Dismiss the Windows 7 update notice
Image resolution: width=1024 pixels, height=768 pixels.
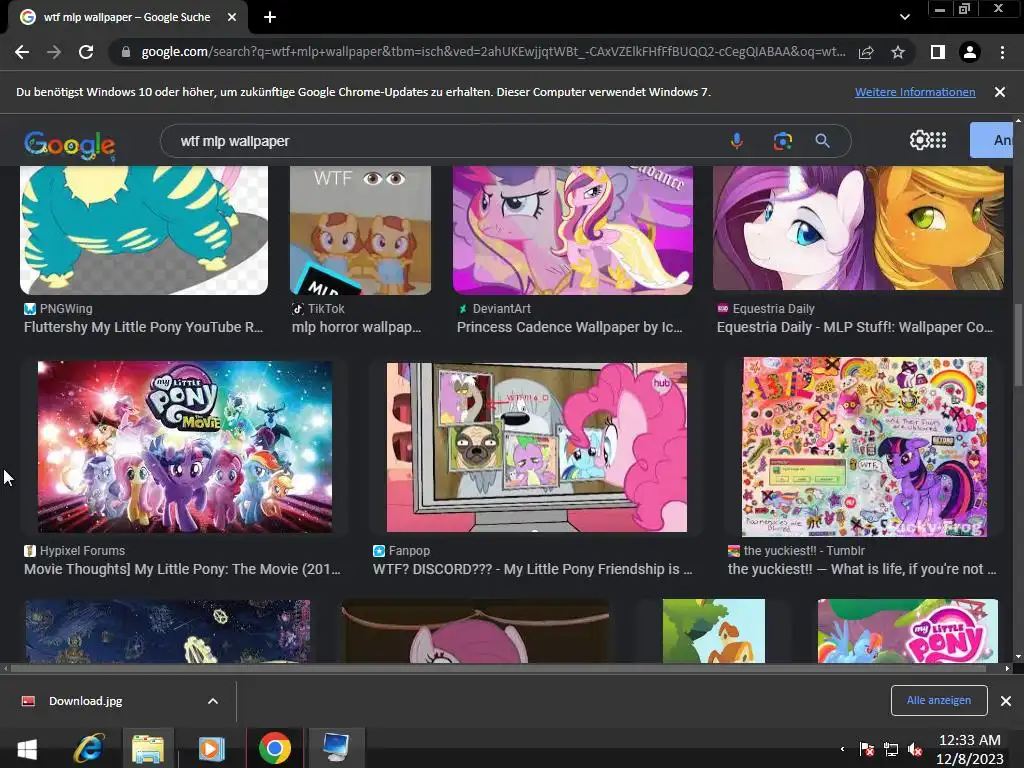(1000, 92)
